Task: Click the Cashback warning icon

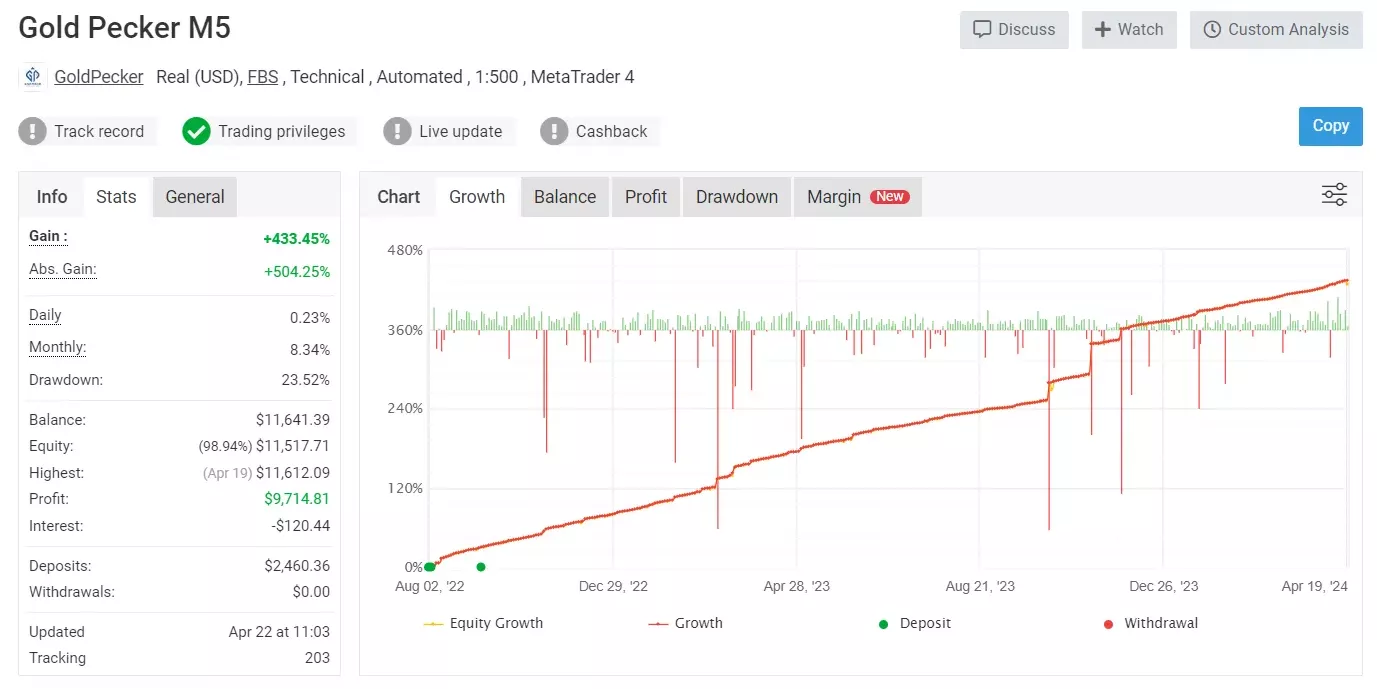Action: click(x=554, y=131)
